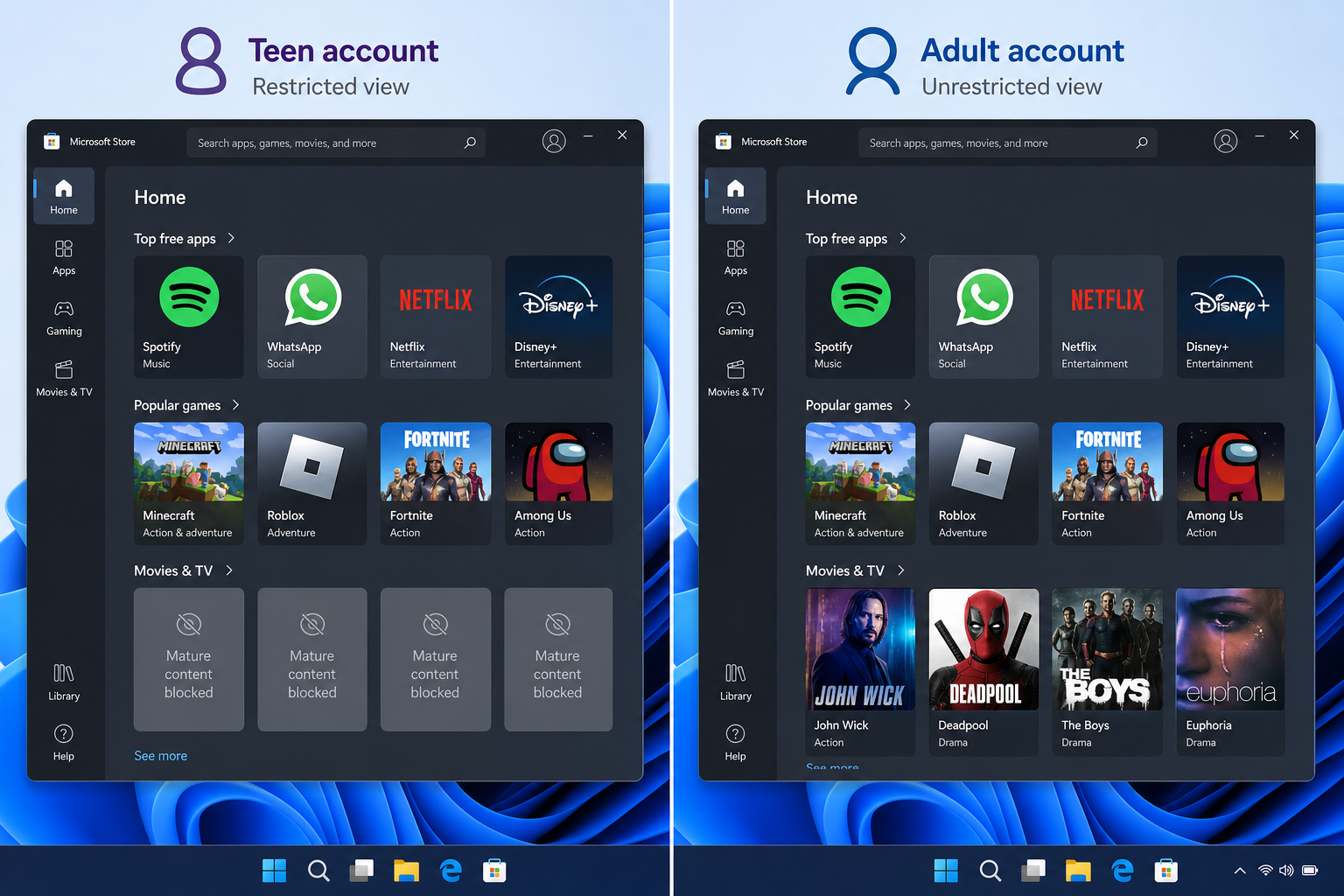Click Wi-Fi icon in system tray

1265,871
